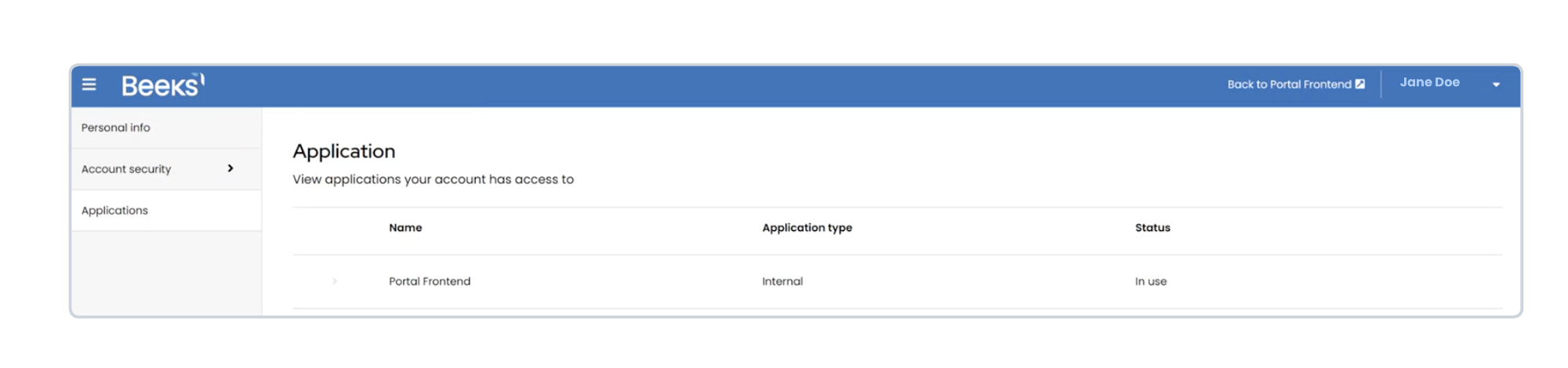Select Account security in the sidebar

click(126, 169)
